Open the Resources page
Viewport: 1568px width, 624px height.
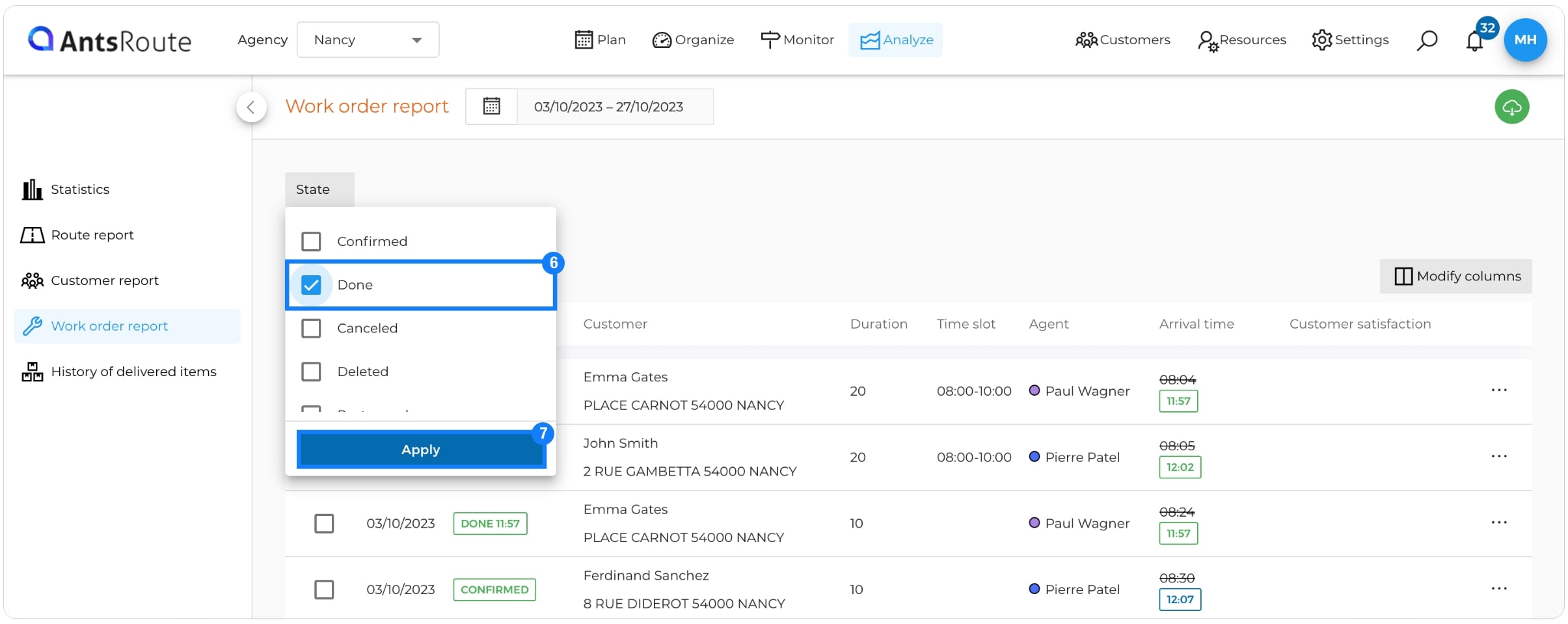tap(1241, 40)
